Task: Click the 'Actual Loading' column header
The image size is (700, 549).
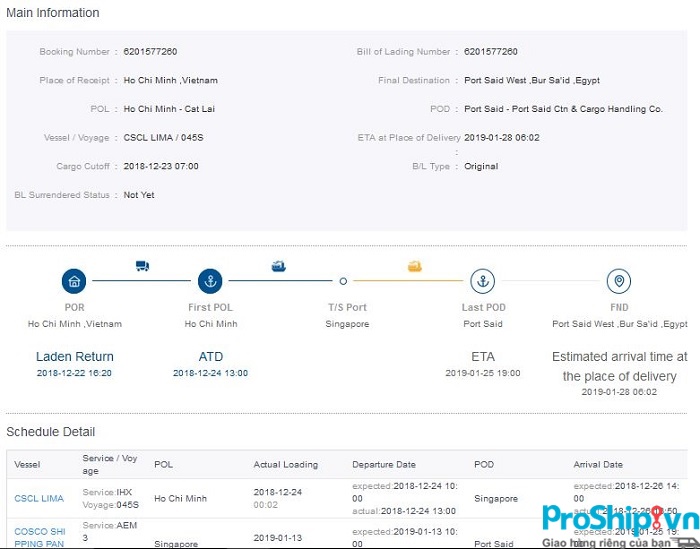Action: [x=286, y=464]
